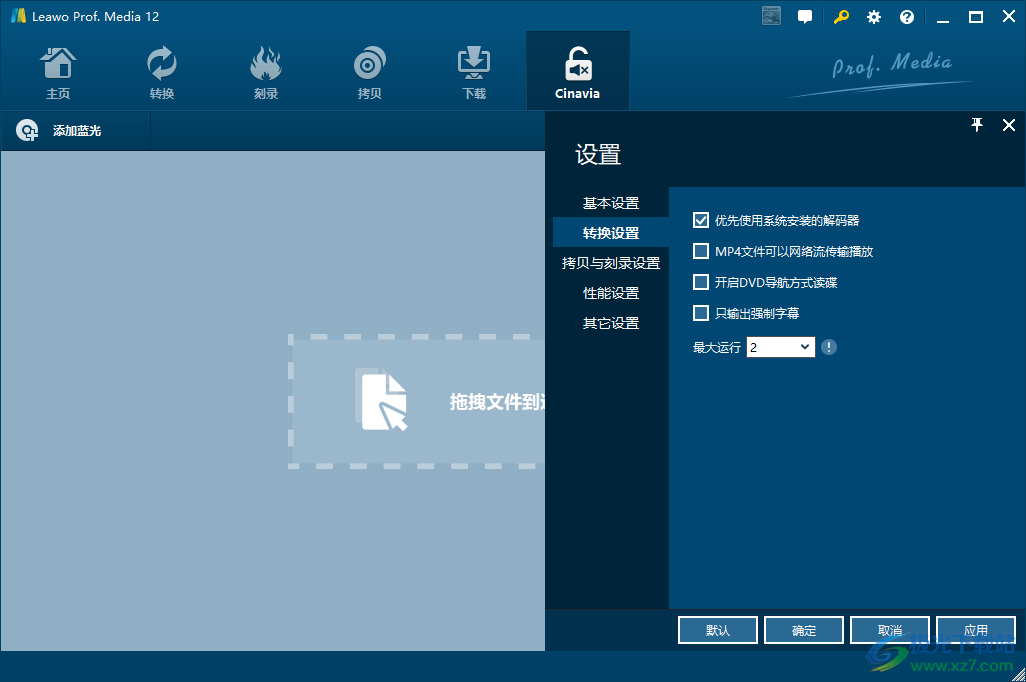Viewport: 1026px width, 682px height.
Task: Enable 开启DVD导航方式读碟
Action: click(701, 282)
